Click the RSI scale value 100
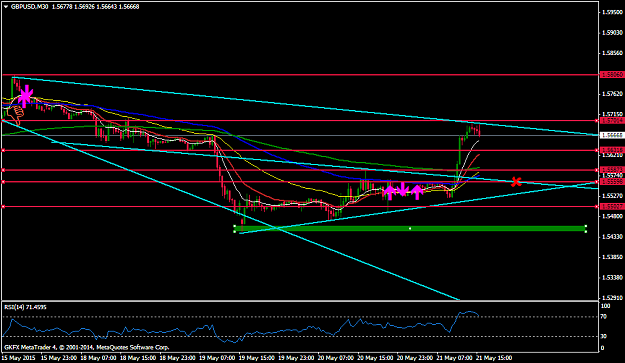Image resolution: width=625 pixels, height=363 pixels. click(605, 306)
